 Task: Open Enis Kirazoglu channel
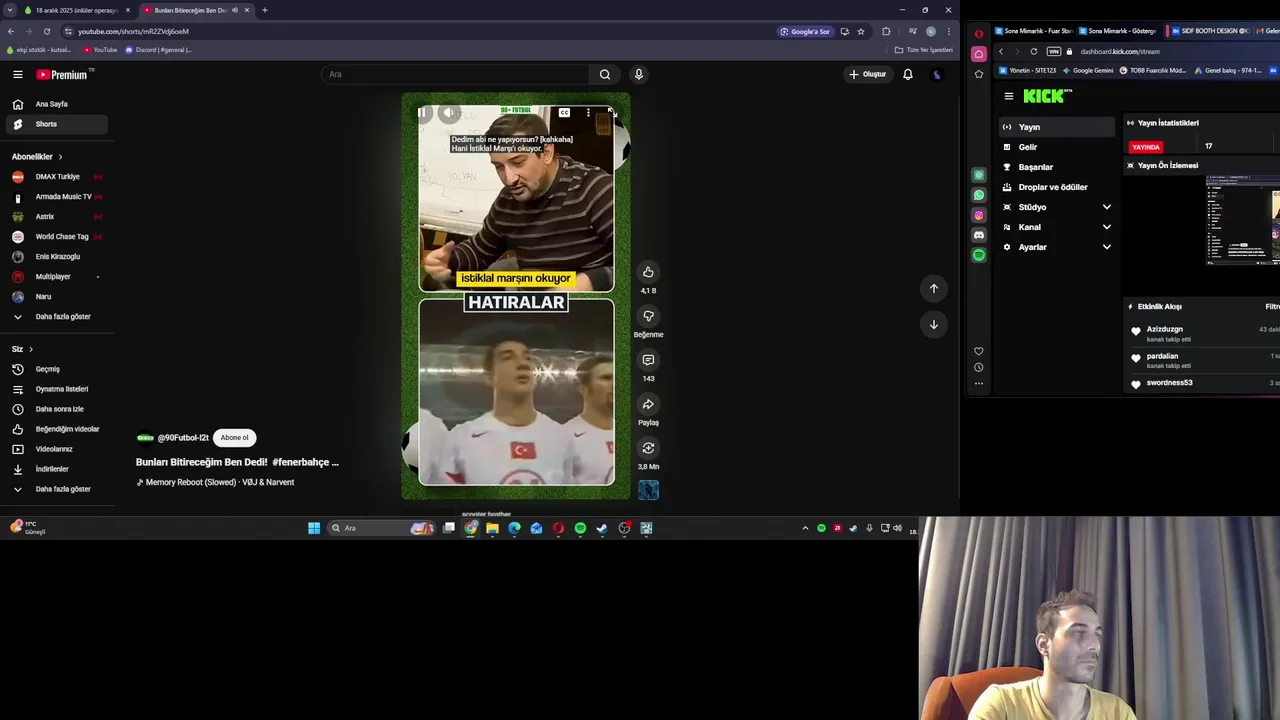pyautogui.click(x=55, y=257)
